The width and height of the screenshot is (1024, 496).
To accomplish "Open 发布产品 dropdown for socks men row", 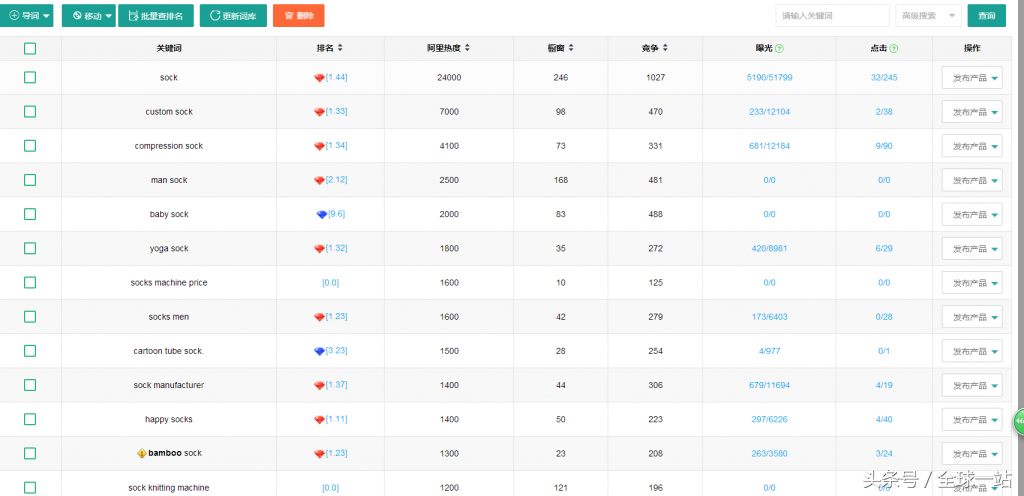I will [972, 317].
